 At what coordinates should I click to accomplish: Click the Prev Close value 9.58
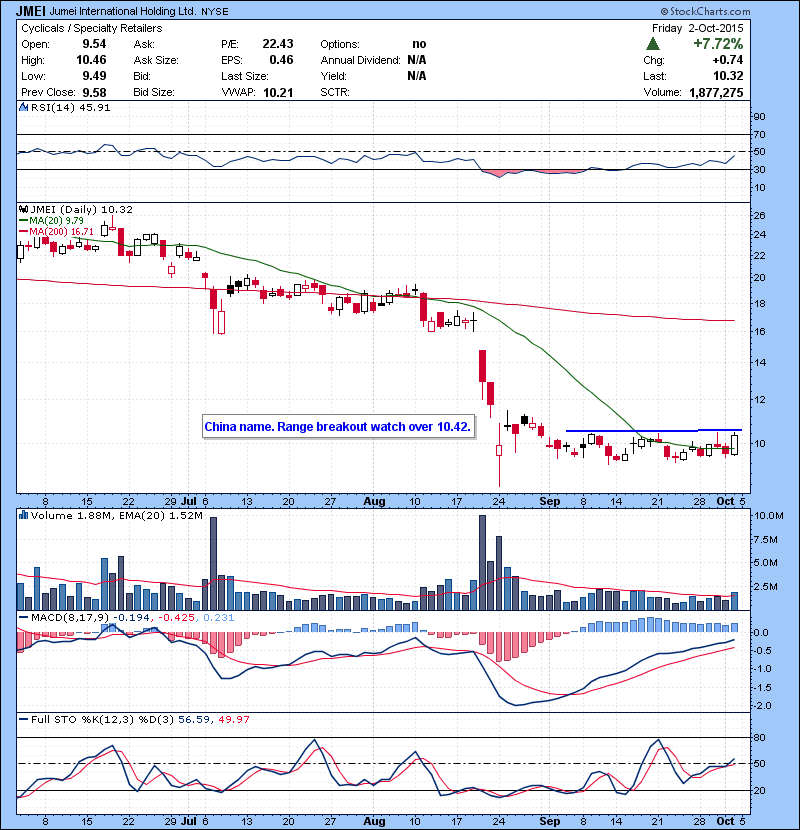pos(94,92)
